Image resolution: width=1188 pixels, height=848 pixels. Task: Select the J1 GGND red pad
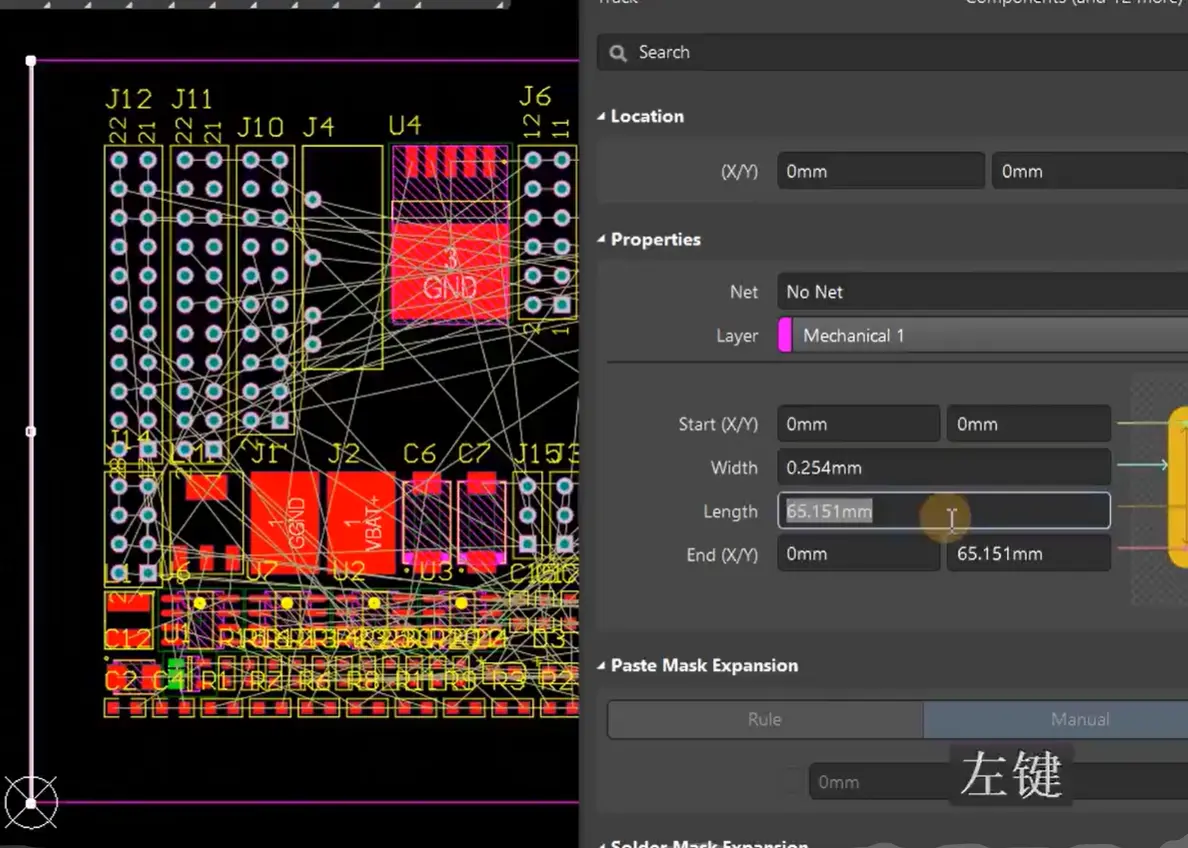(x=285, y=522)
